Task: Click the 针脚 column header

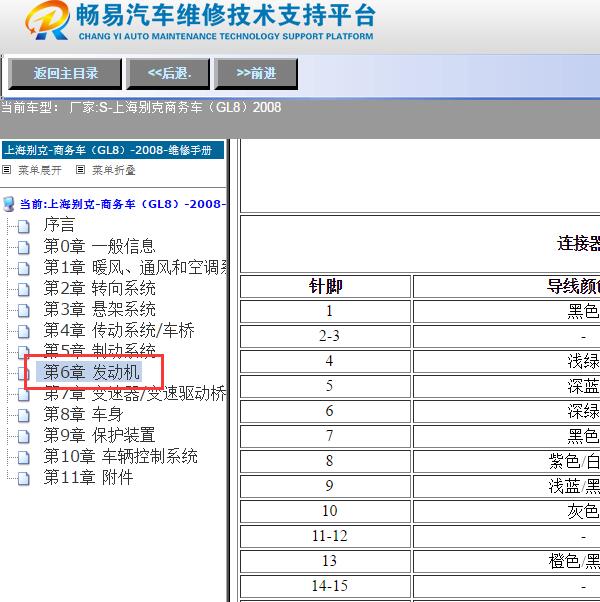Action: click(326, 286)
